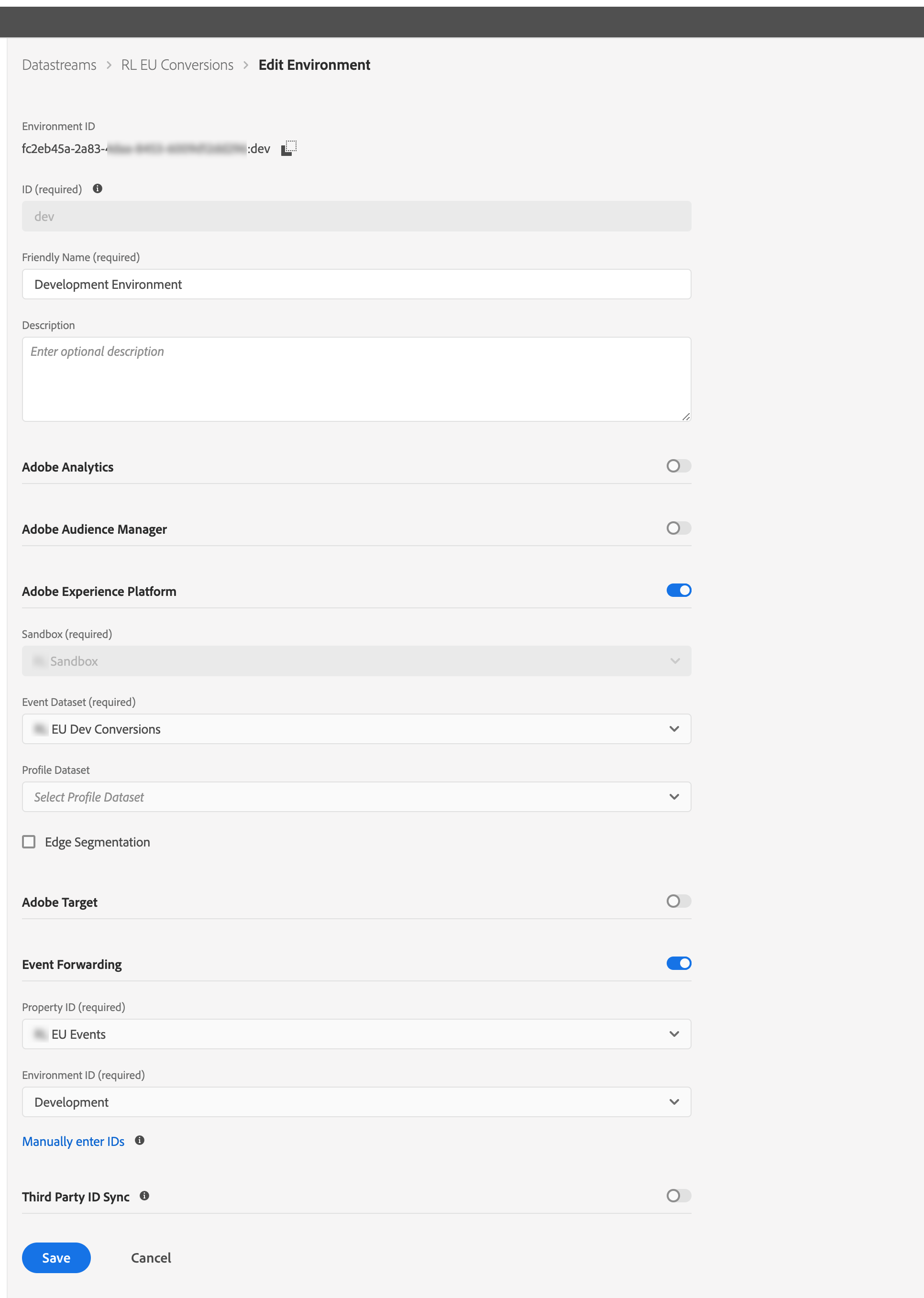Click breadcrumb chevron after RL EU Conversions

click(246, 66)
